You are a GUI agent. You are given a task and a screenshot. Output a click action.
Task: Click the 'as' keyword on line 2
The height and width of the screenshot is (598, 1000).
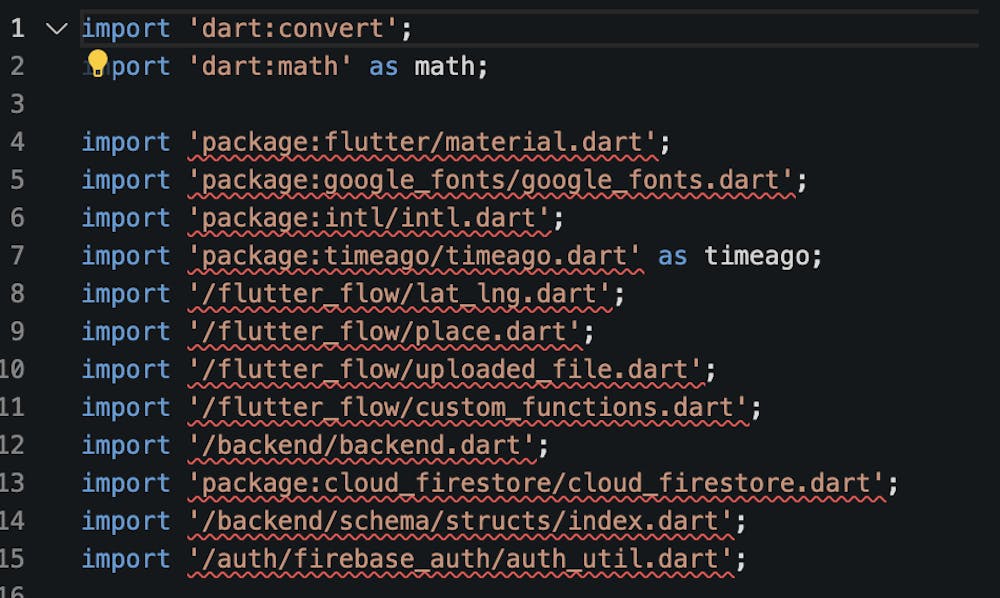coord(383,66)
